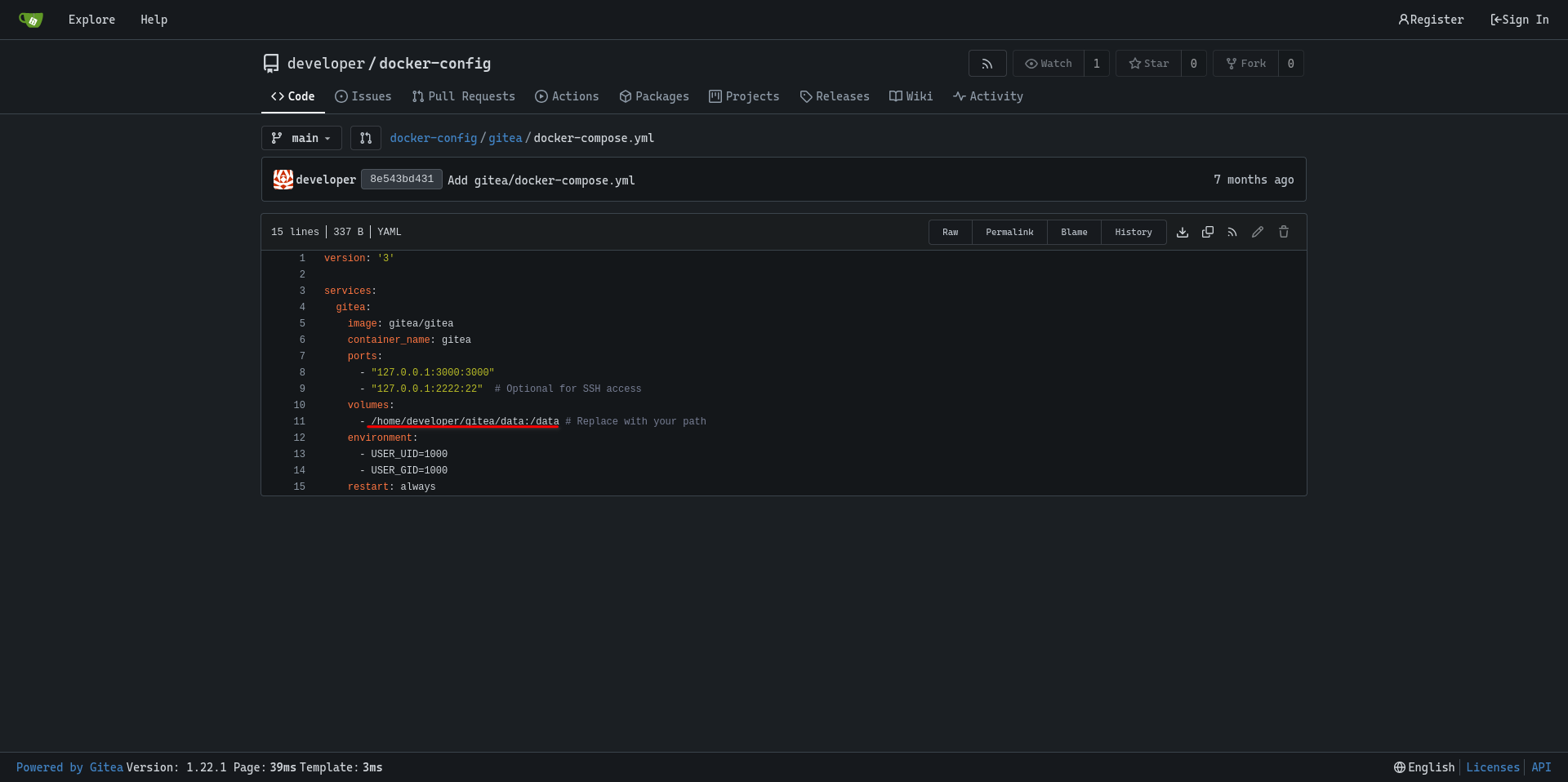Switch to the Issues tab
The height and width of the screenshot is (782, 1568).
363,96
